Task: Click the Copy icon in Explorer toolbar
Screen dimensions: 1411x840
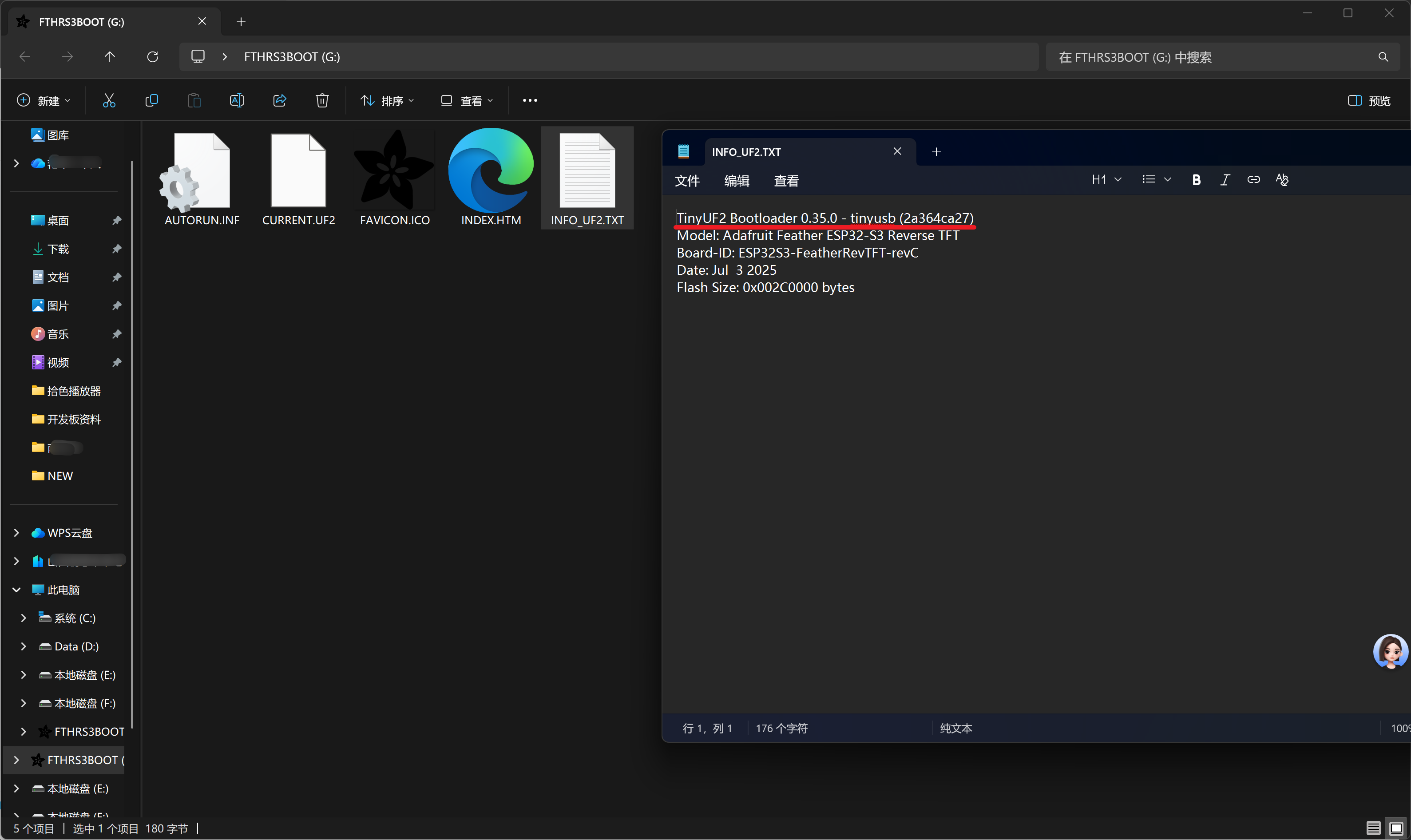Action: point(151,101)
